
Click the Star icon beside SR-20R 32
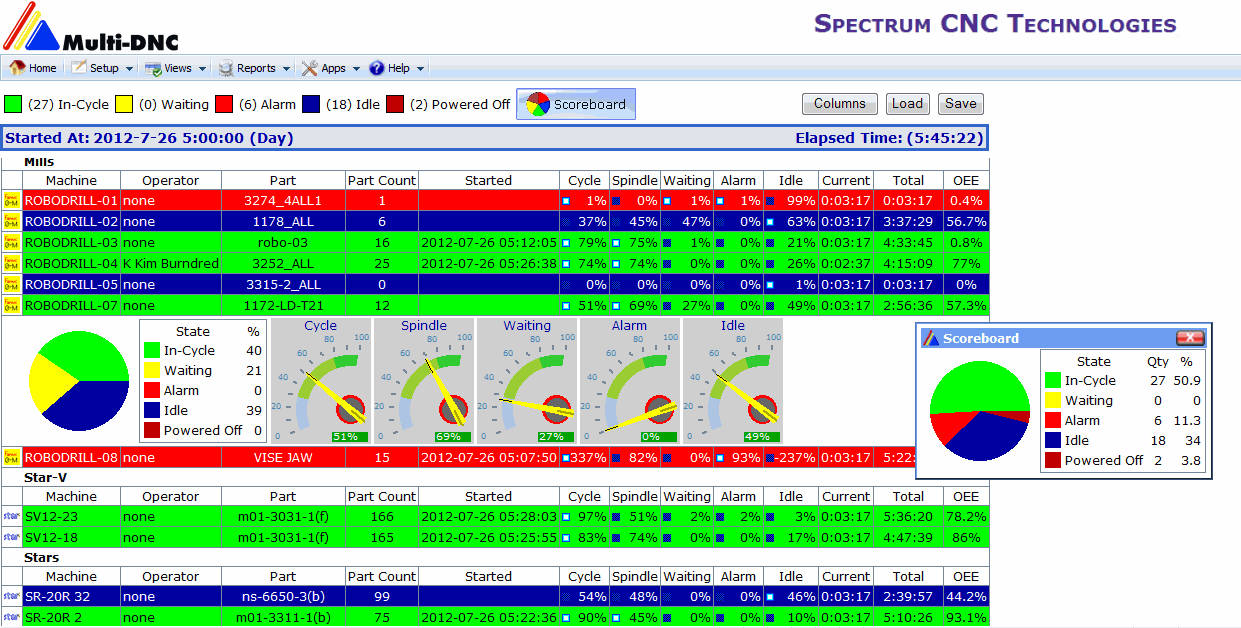click(x=11, y=597)
